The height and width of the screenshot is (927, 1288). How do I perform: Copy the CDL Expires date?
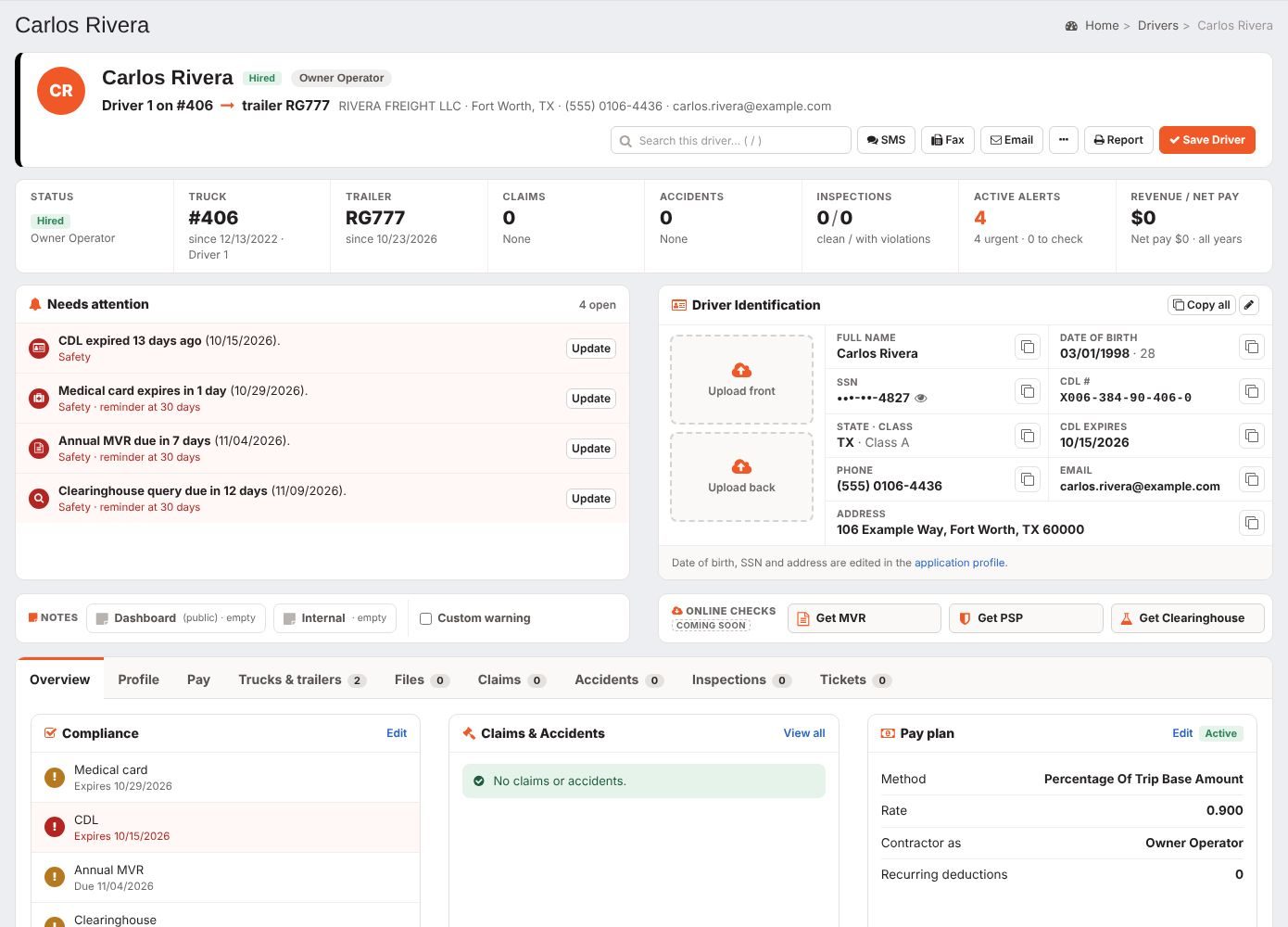click(1252, 436)
